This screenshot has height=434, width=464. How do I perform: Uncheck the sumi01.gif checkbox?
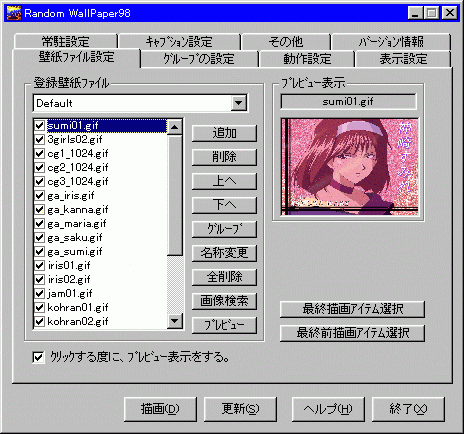click(39, 126)
